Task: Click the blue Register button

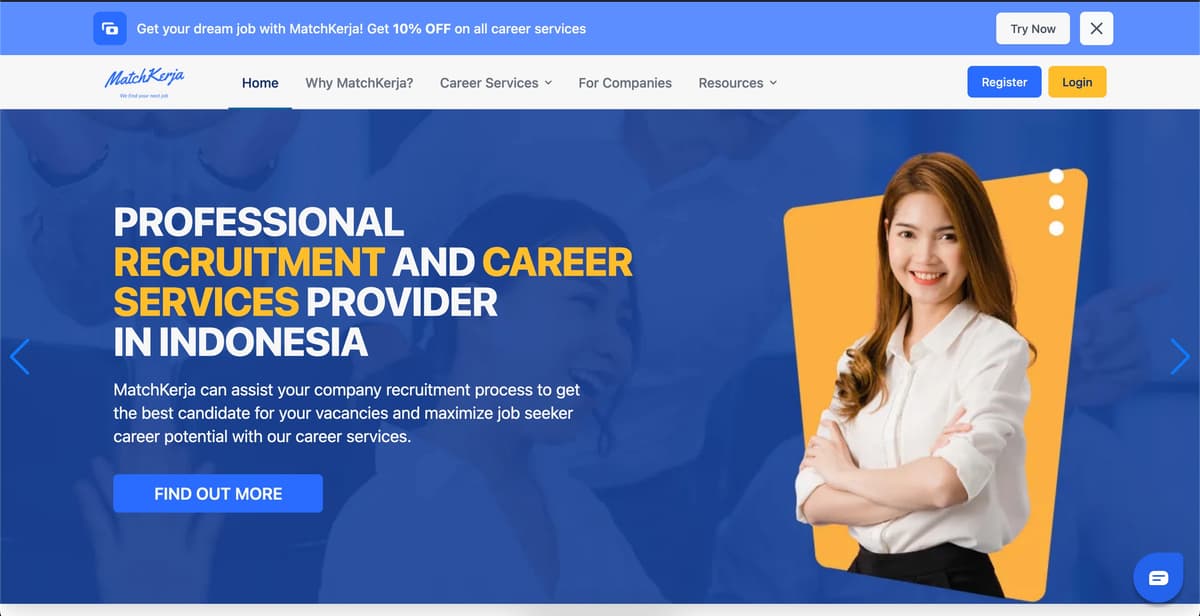Action: [x=1004, y=82]
